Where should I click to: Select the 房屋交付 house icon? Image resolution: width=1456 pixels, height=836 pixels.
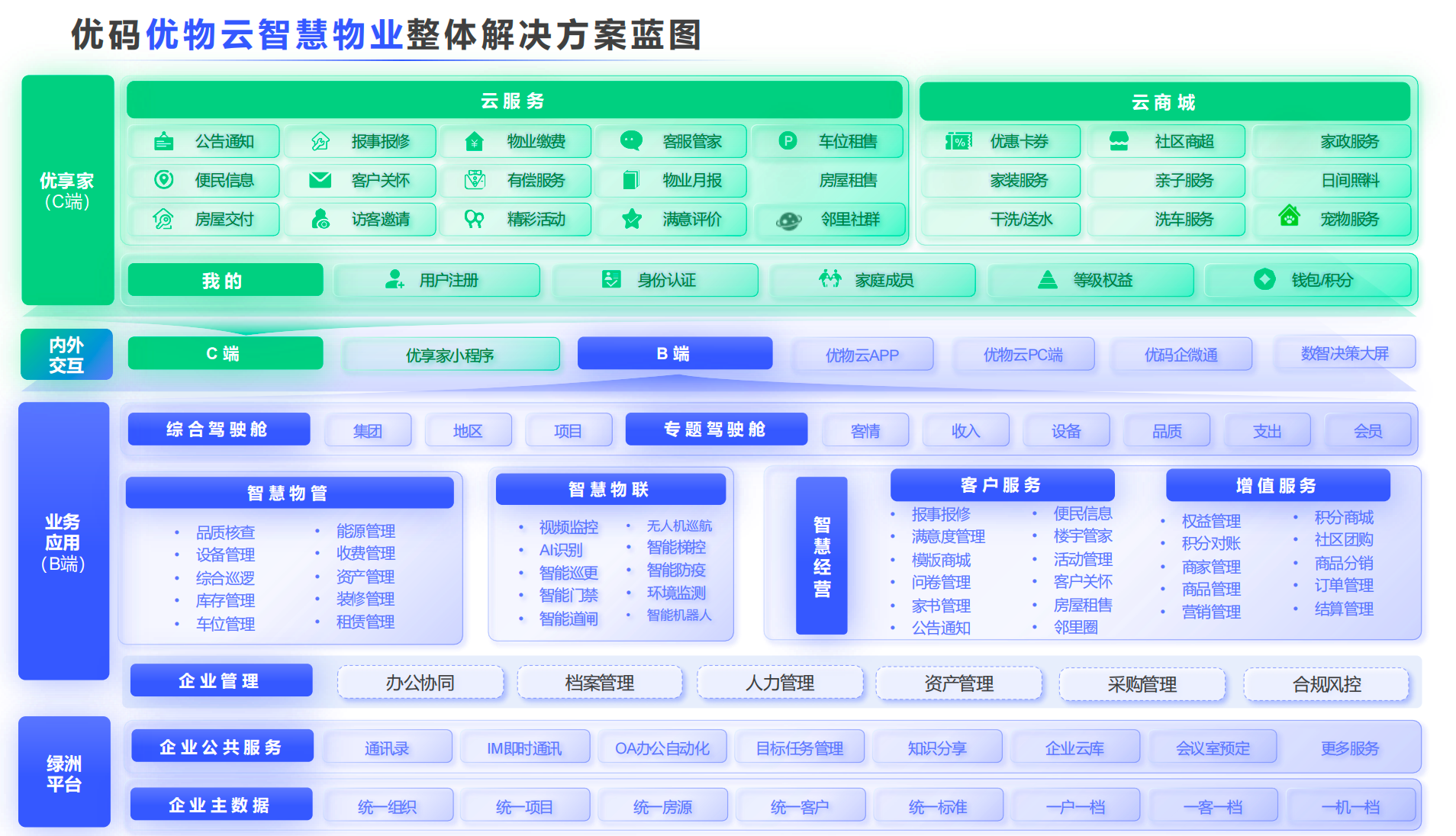[x=163, y=219]
